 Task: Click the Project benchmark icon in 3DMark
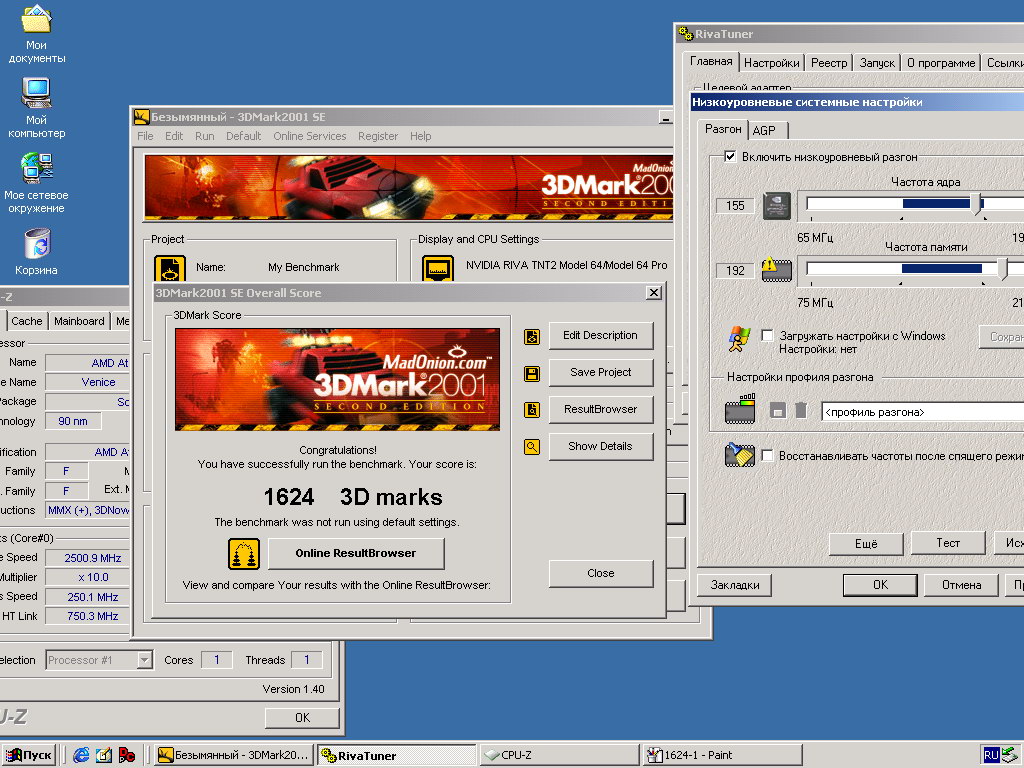click(170, 268)
